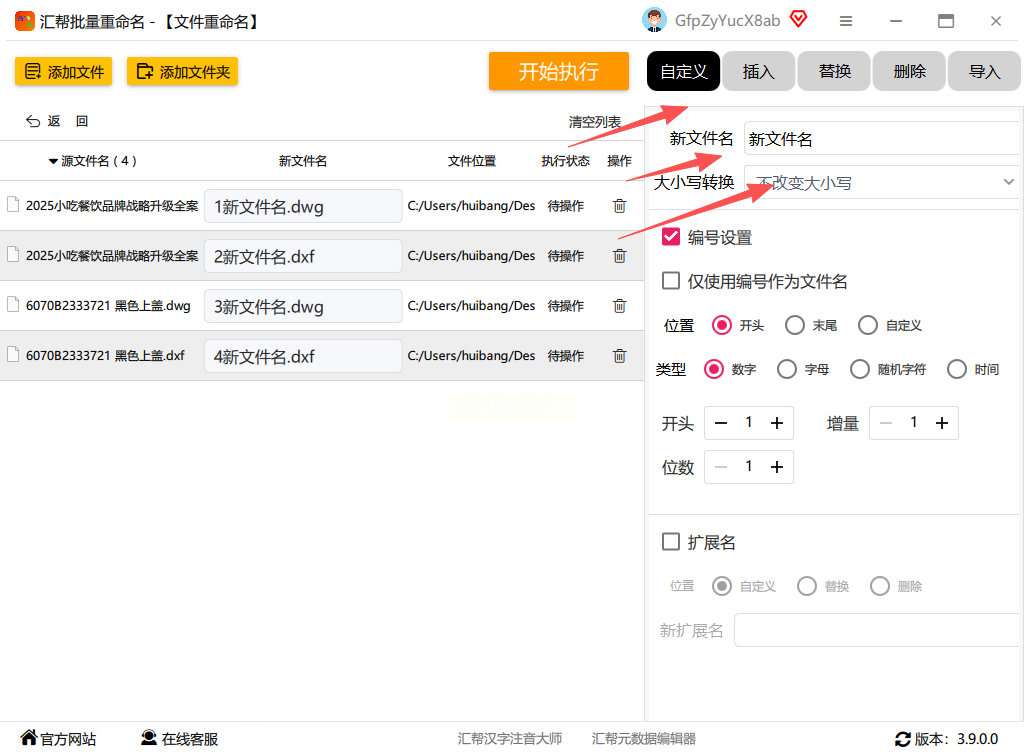The height and width of the screenshot is (755, 1024).
Task: Edit the 3新文件名.dwg name field
Action: (x=303, y=306)
